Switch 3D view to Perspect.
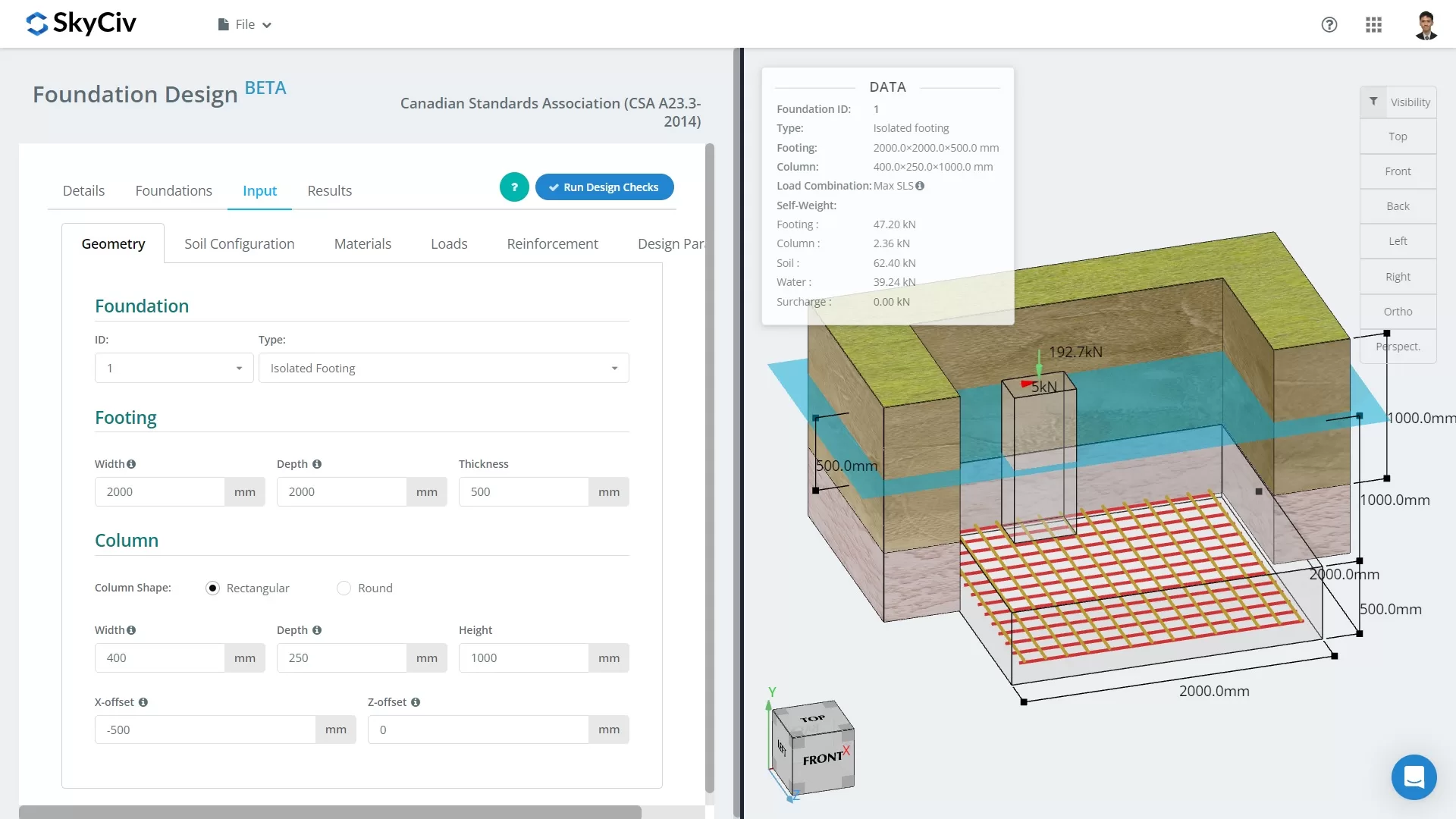This screenshot has height=819, width=1456. [1398, 347]
